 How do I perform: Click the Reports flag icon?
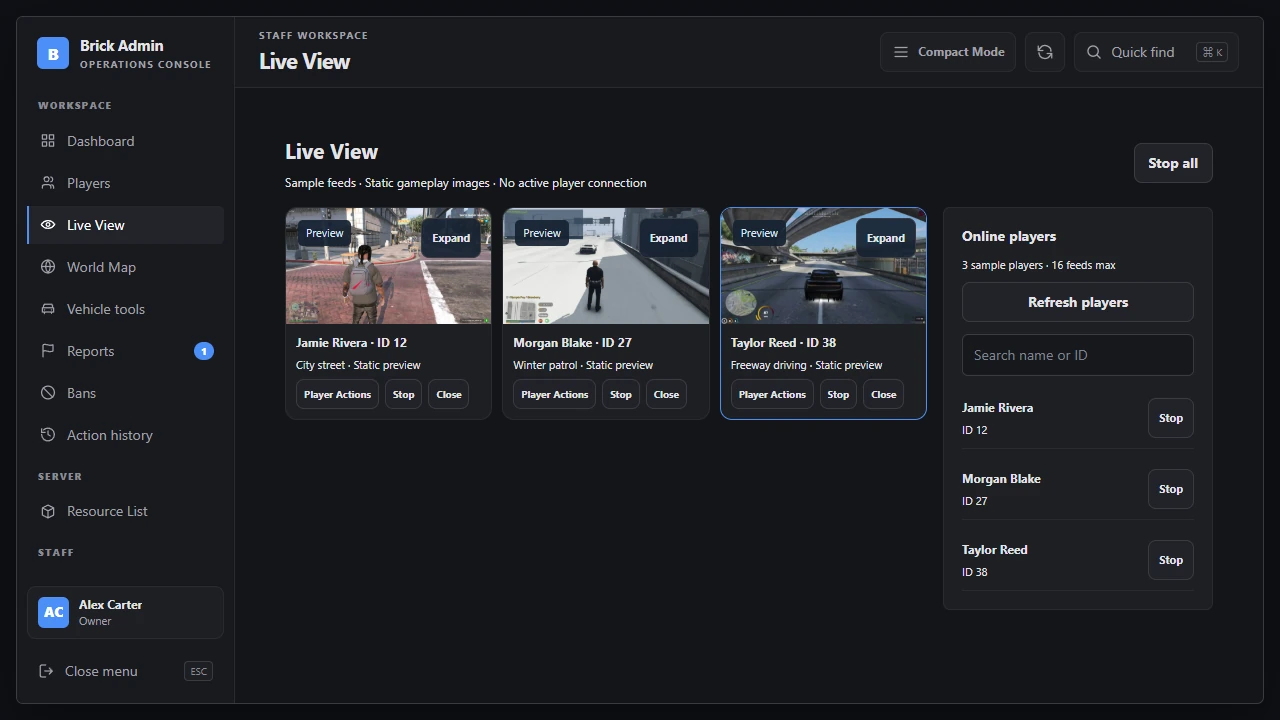(x=48, y=351)
